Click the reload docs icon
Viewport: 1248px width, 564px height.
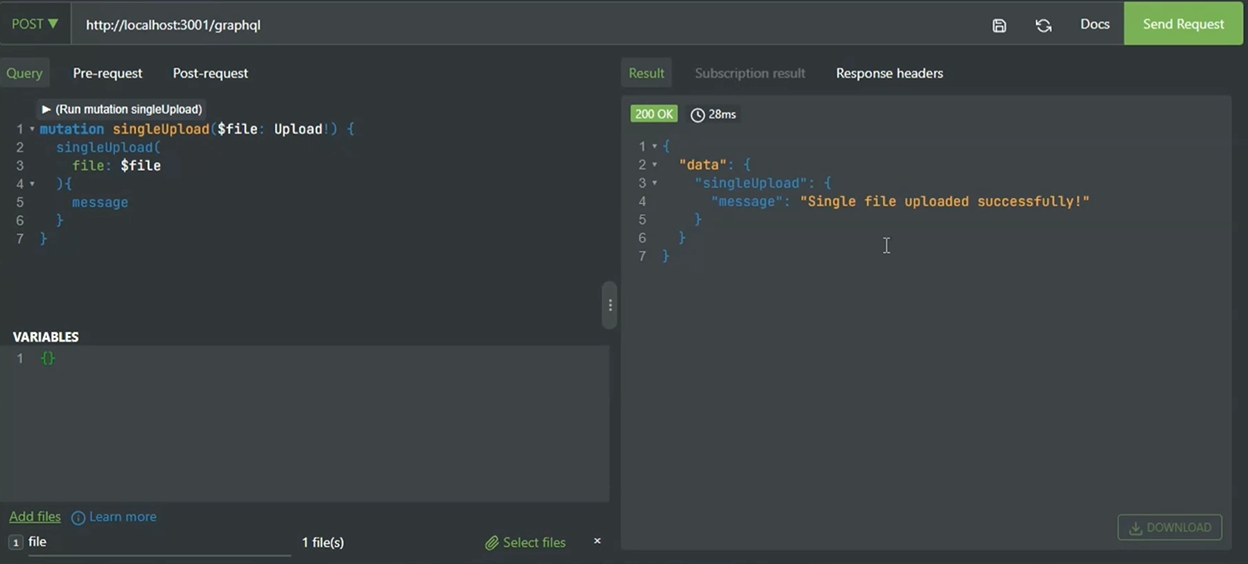click(1043, 25)
